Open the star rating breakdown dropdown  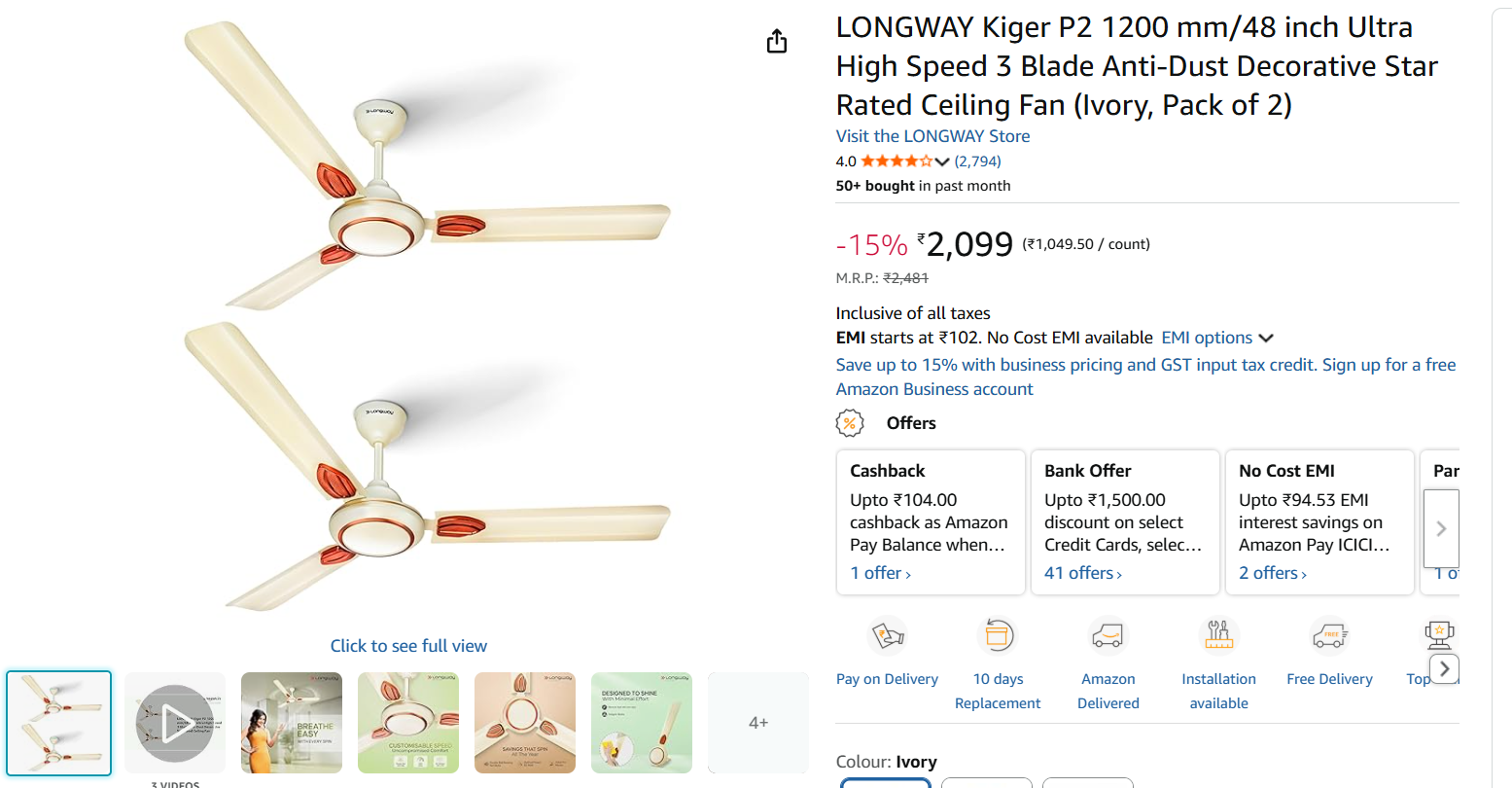click(942, 161)
